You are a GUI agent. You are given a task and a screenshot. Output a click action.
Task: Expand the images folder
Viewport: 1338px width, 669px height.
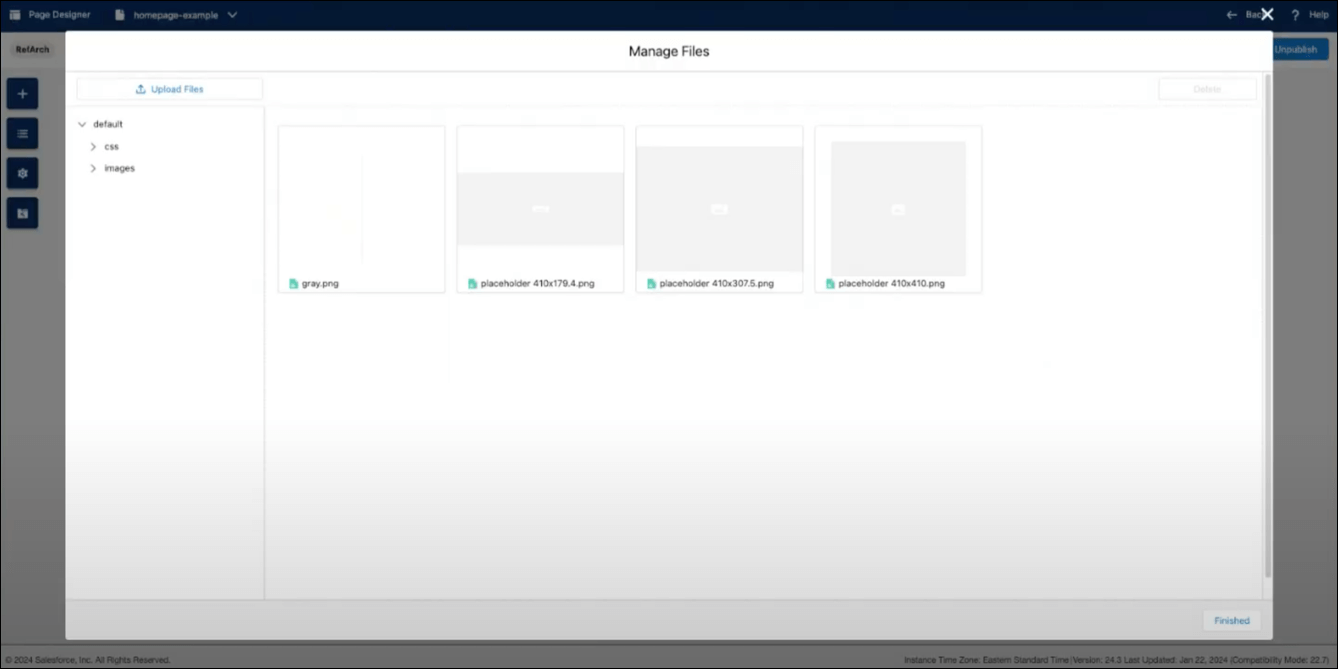tap(93, 168)
